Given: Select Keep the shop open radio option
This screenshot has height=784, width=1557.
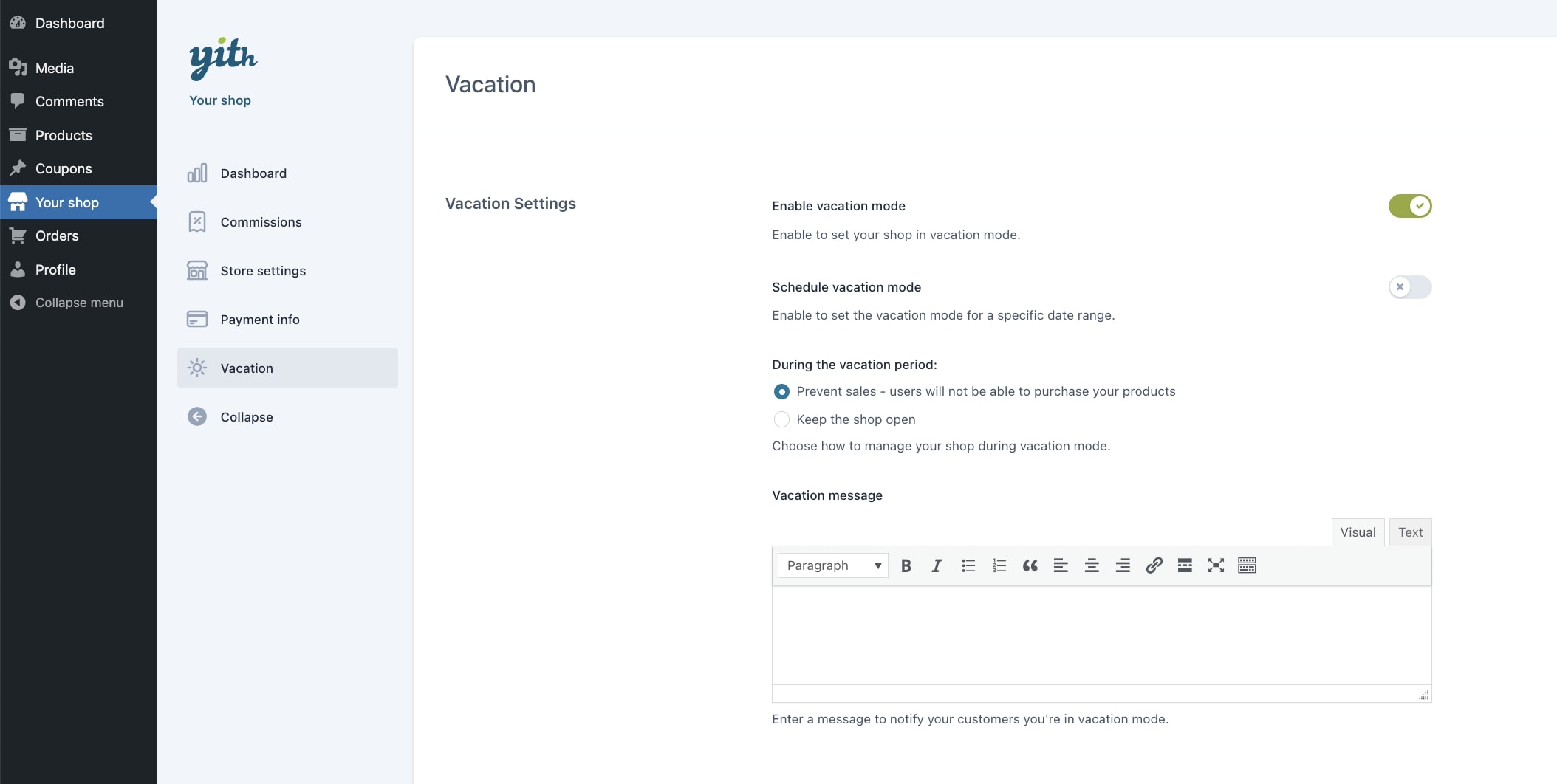Looking at the screenshot, I should point(781,419).
